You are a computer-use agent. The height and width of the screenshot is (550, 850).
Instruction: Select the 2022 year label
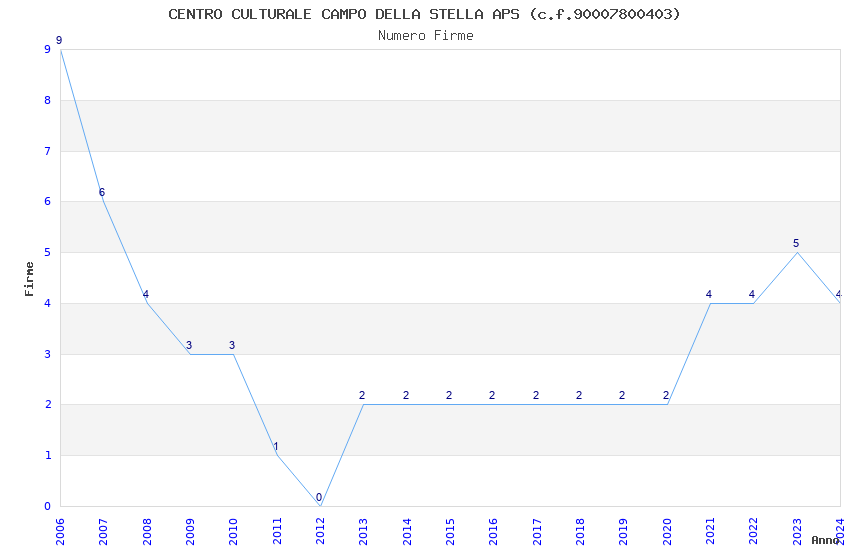[754, 532]
